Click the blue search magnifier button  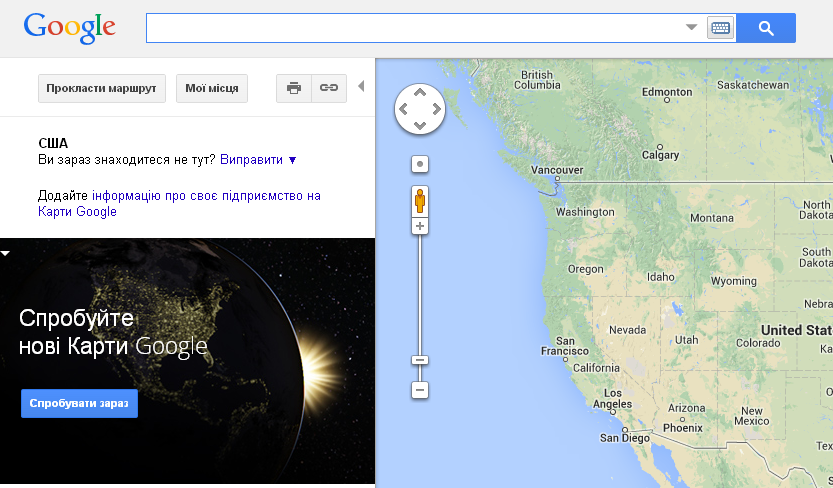(x=766, y=28)
